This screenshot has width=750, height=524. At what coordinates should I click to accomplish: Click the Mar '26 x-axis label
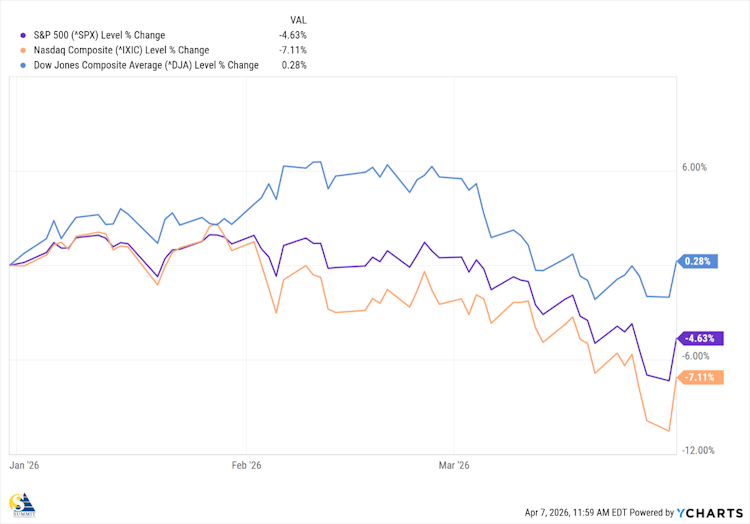[454, 465]
